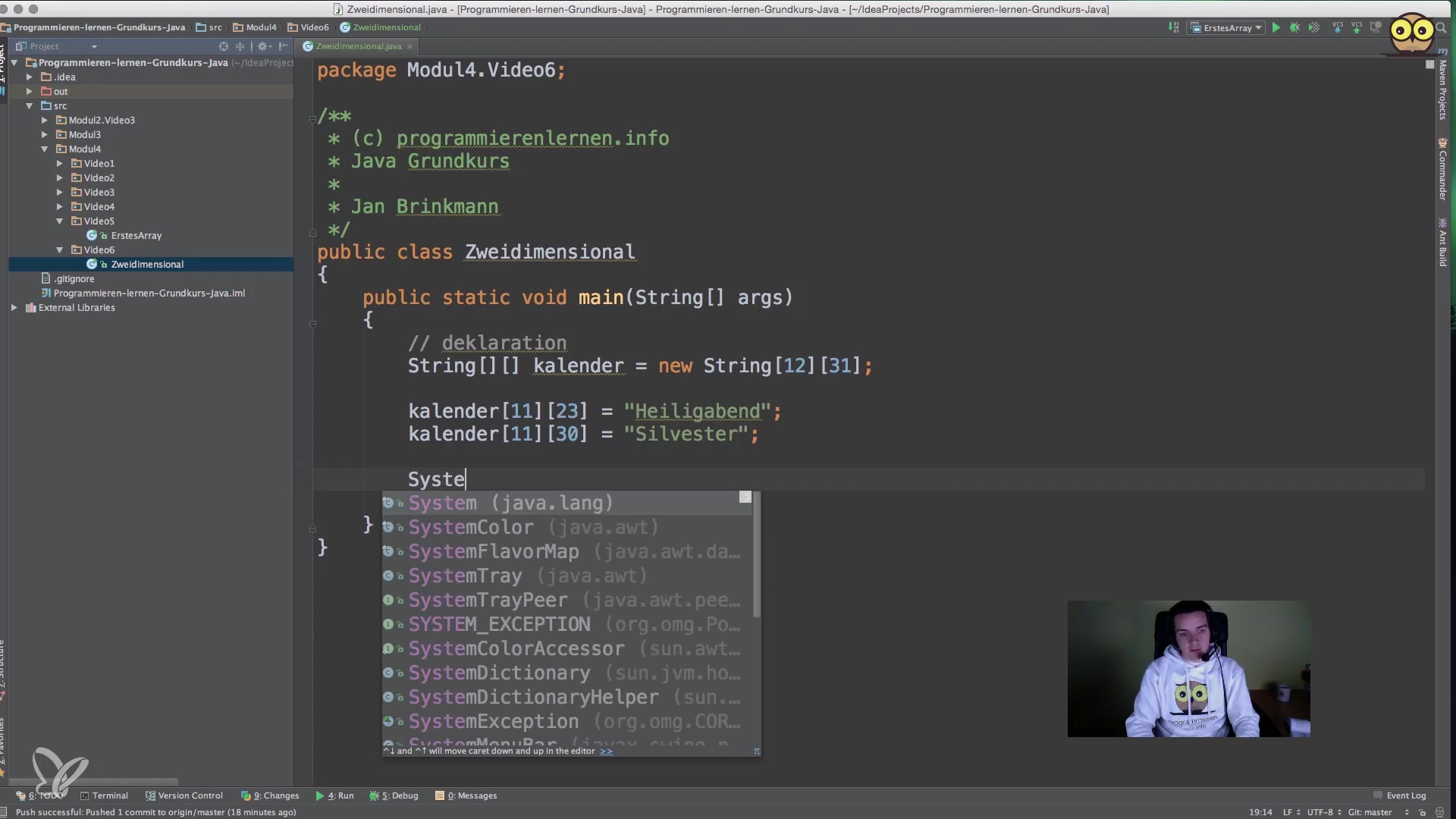Expand the External Libraries node
Screen dimensions: 1456x819
(14, 308)
